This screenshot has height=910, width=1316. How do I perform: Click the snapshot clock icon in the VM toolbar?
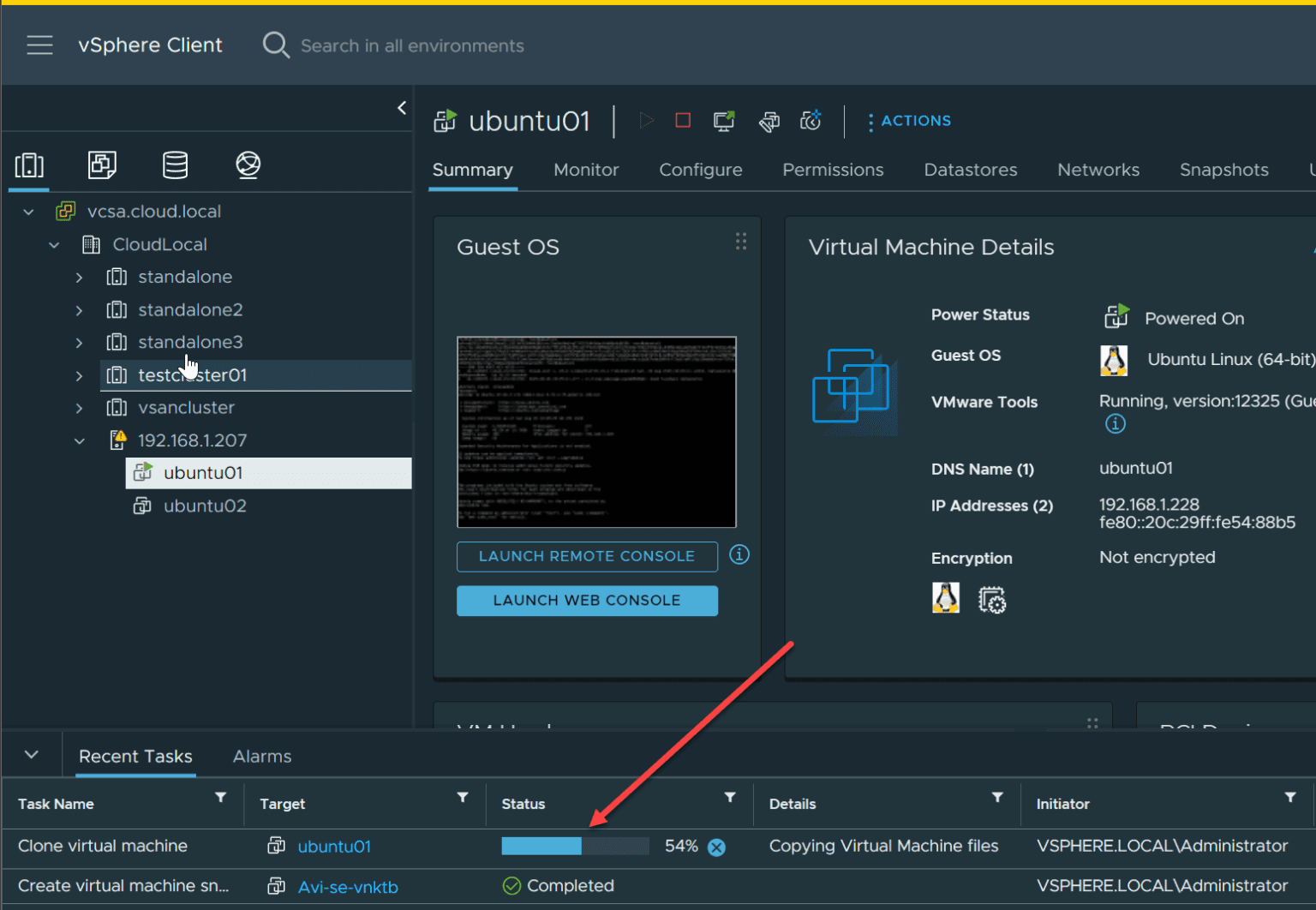810,121
